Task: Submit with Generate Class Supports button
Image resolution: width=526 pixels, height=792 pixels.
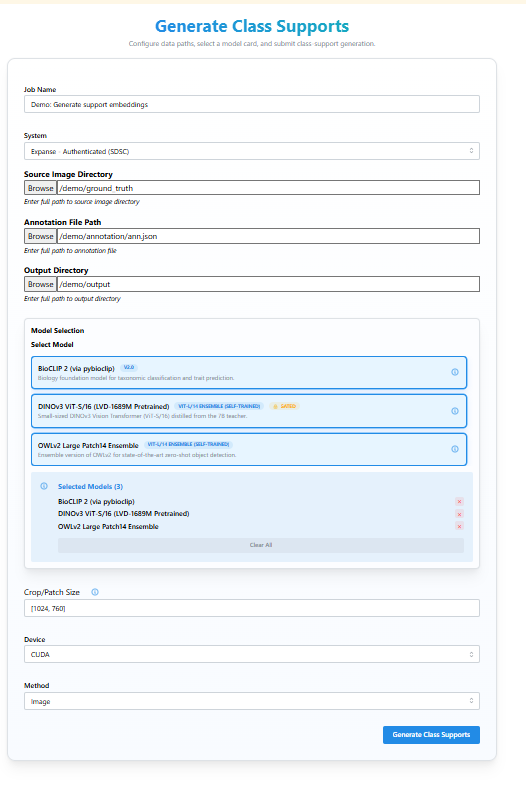Action: pyautogui.click(x=431, y=735)
